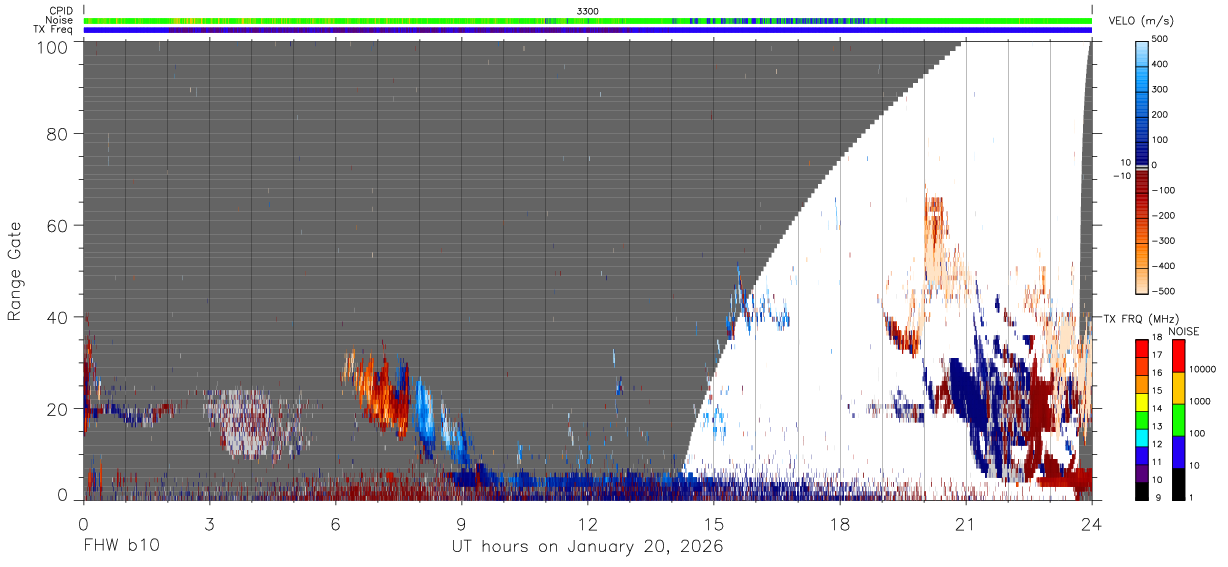Click the 9 hour tick label on time axis
This screenshot has width=1228, height=567.
[461, 524]
